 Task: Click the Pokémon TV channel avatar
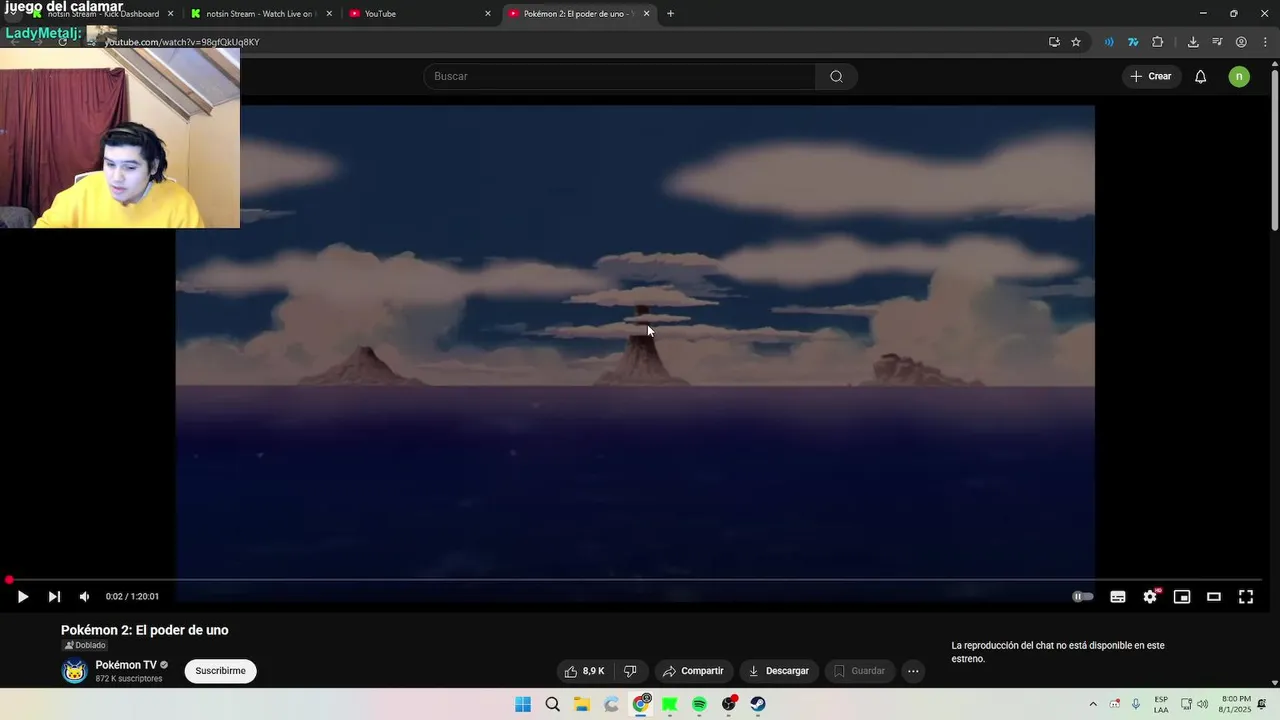pyautogui.click(x=75, y=671)
